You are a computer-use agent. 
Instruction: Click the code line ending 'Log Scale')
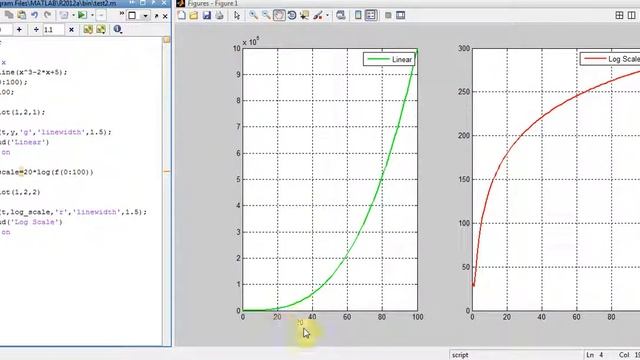[31, 222]
